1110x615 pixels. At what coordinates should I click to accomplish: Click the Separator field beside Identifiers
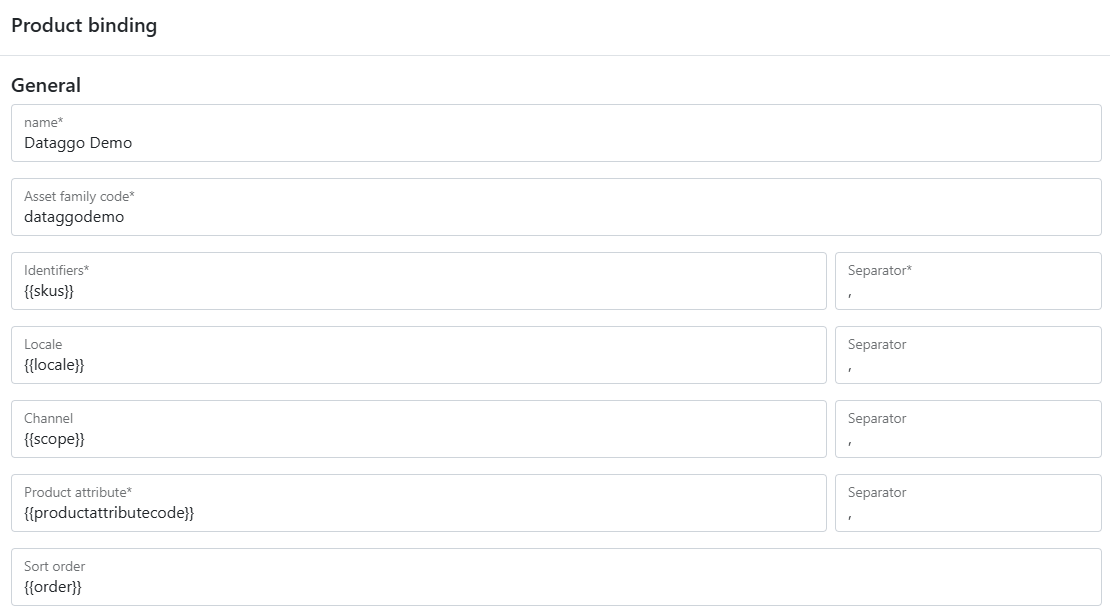967,291
